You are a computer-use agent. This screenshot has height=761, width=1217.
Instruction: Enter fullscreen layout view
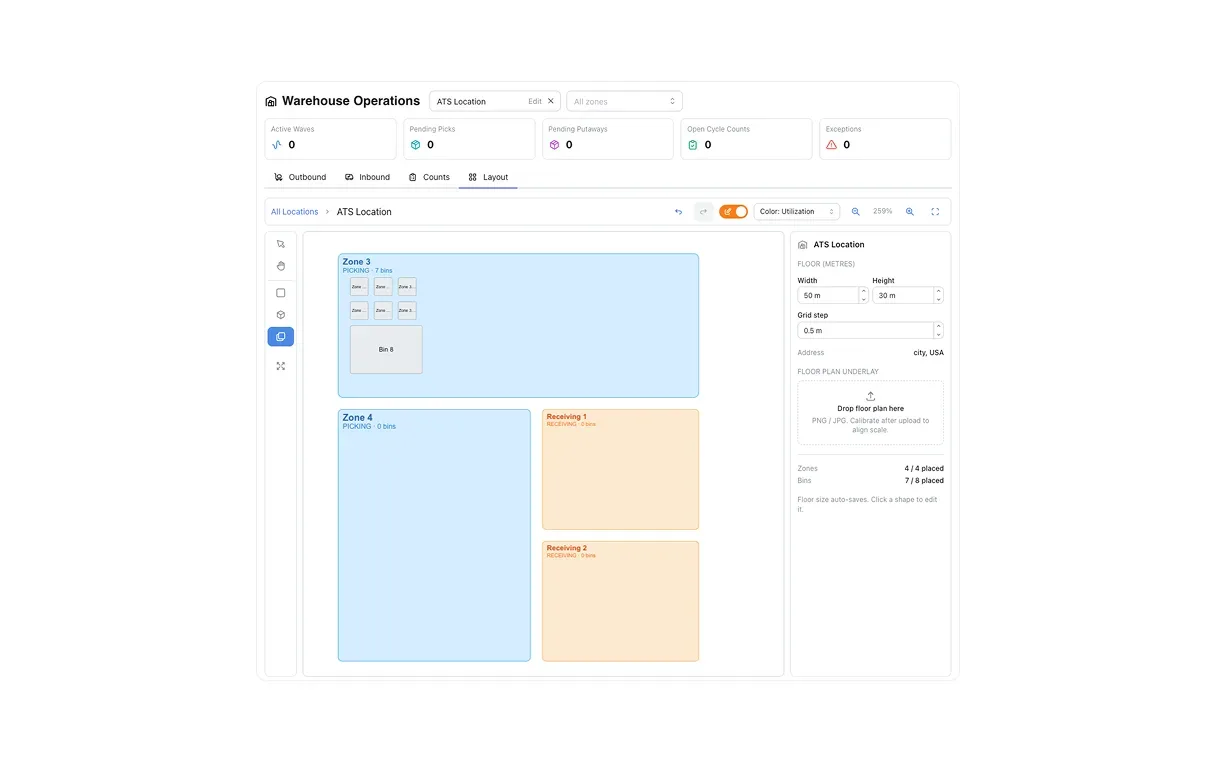pos(935,212)
